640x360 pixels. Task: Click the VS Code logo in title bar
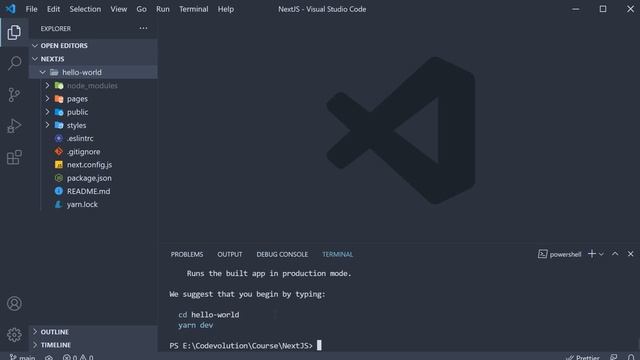pyautogui.click(x=11, y=9)
